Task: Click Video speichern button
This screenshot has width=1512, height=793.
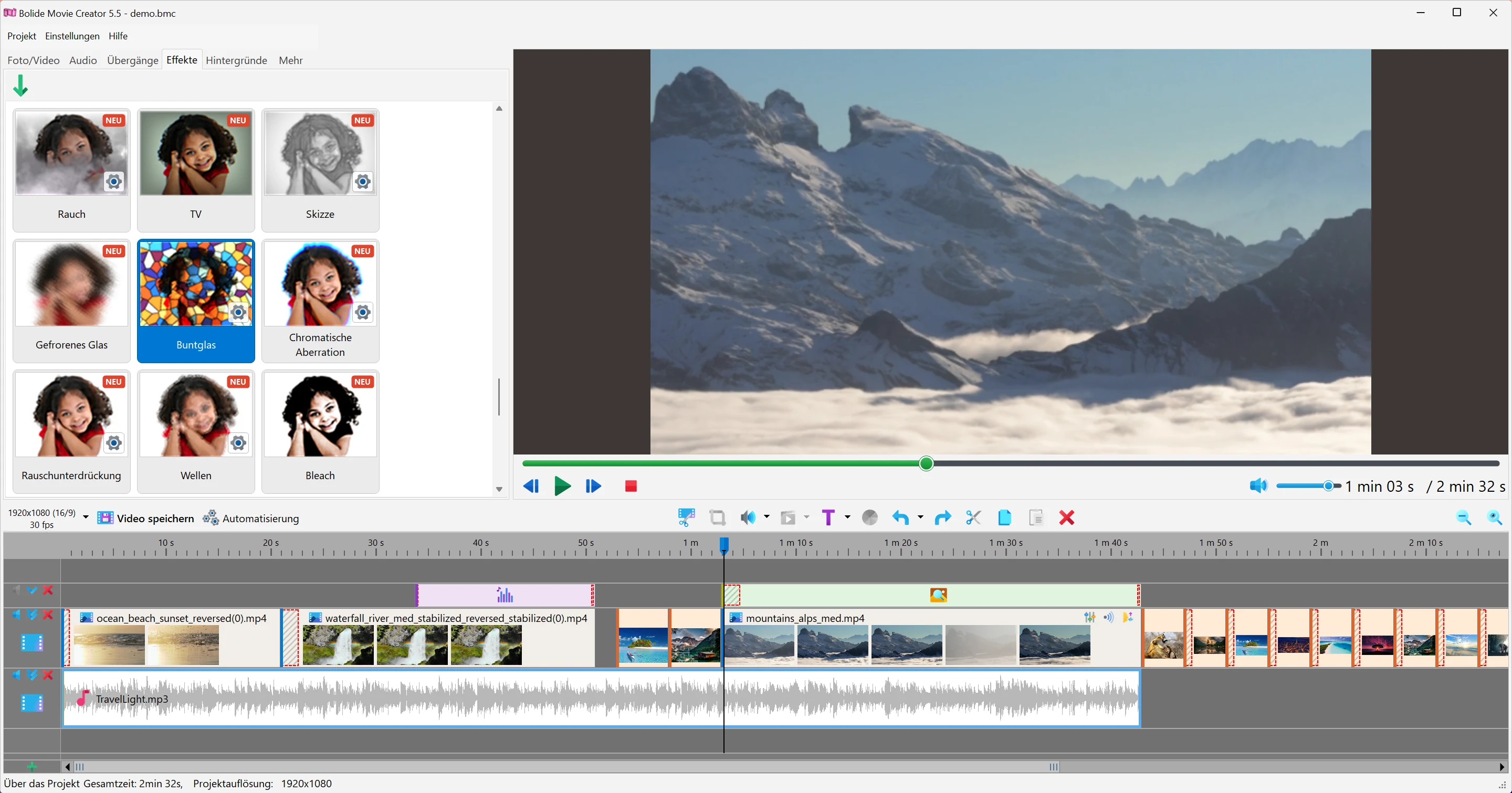Action: pos(145,518)
